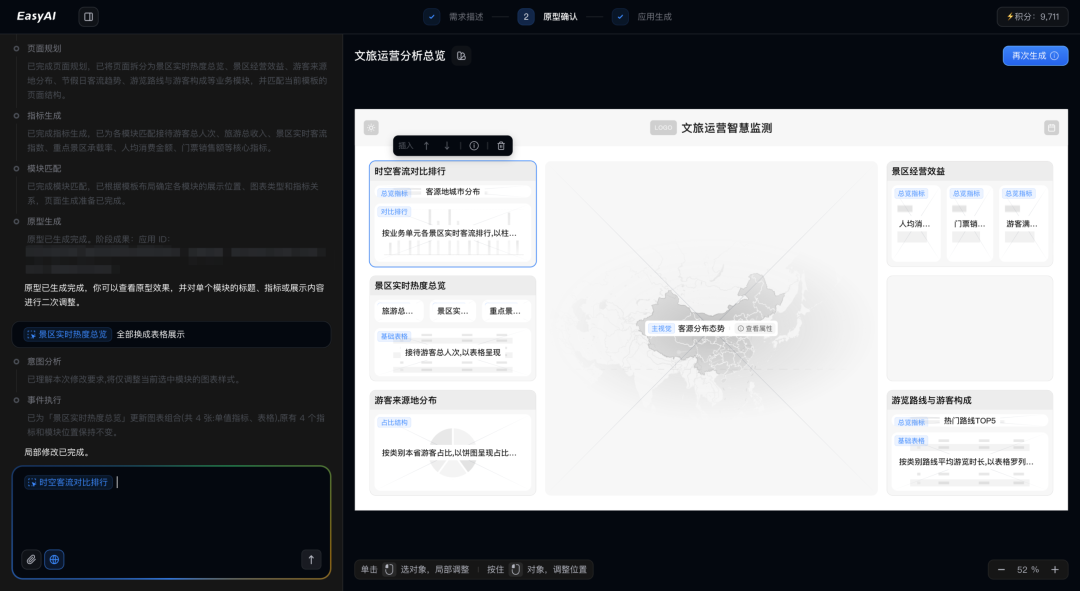Open module info in floating toolbar
The image size is (1080, 591).
[474, 145]
